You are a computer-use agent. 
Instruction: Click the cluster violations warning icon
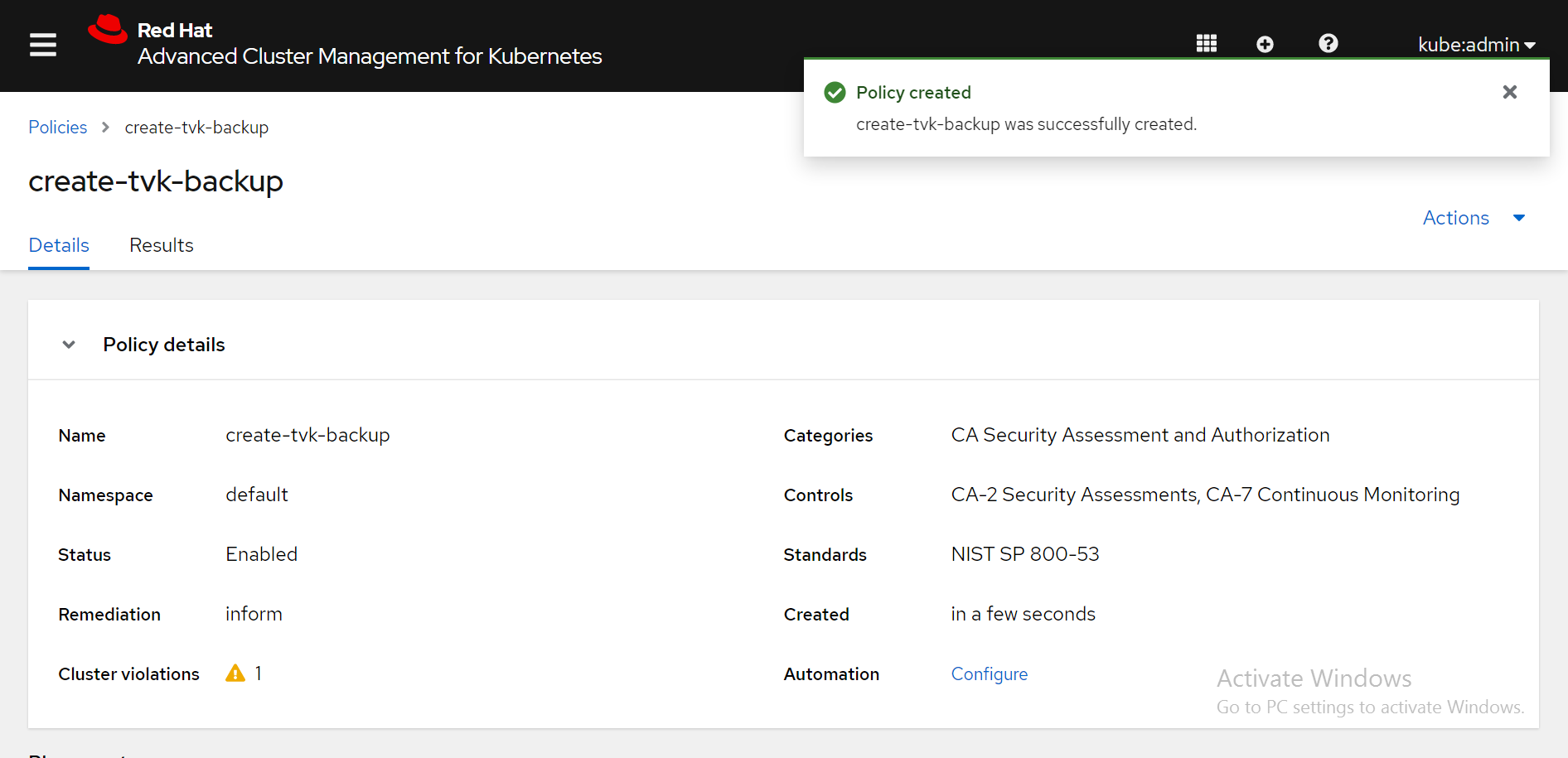(x=235, y=674)
